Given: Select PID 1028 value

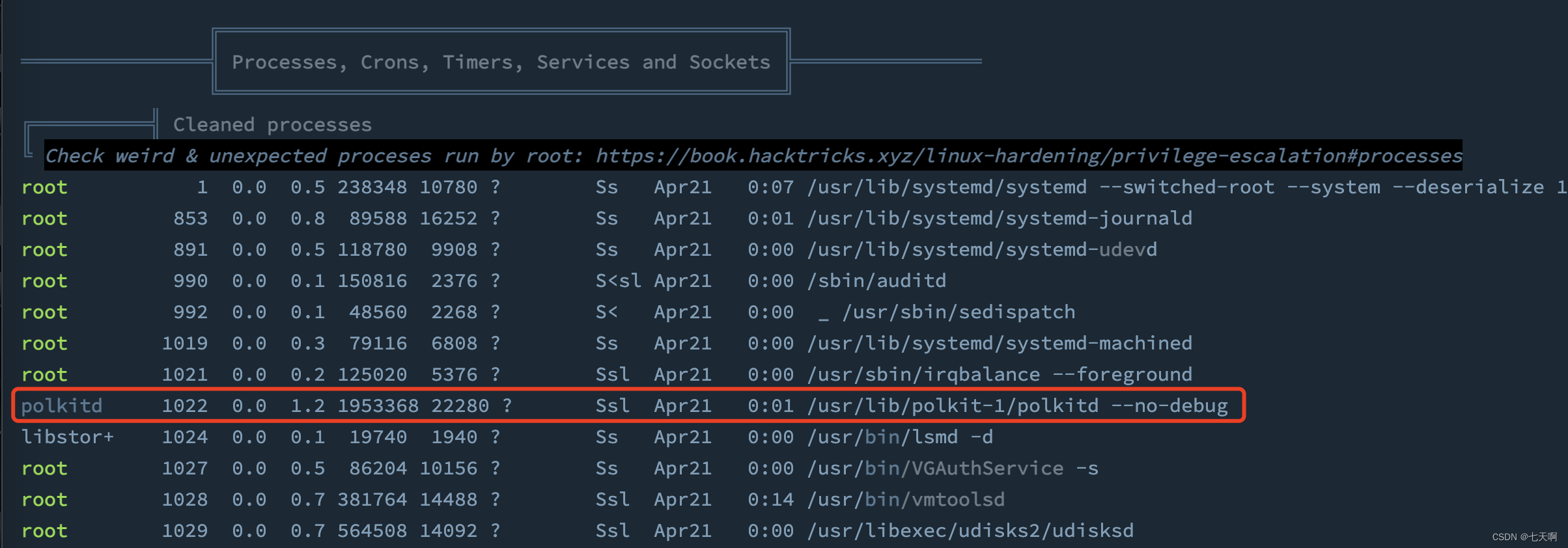Looking at the screenshot, I should click(185, 500).
